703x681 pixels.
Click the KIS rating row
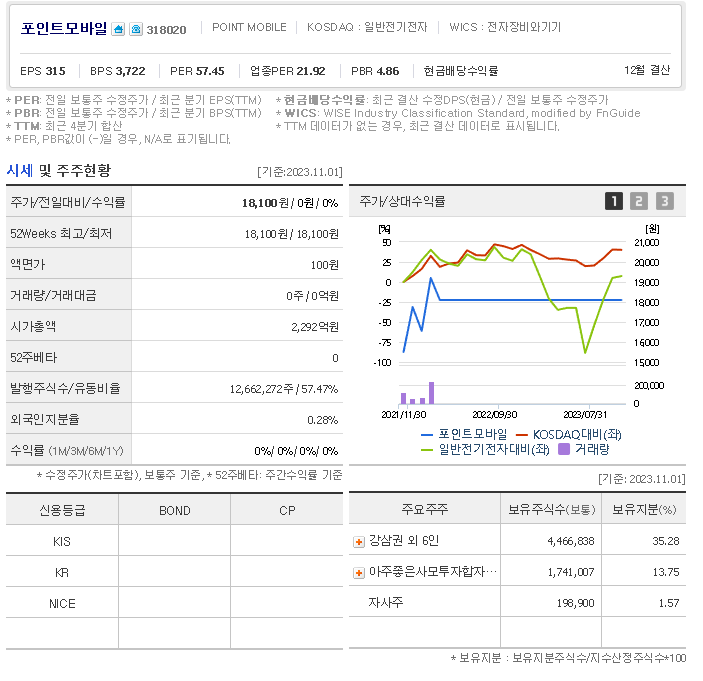point(174,542)
